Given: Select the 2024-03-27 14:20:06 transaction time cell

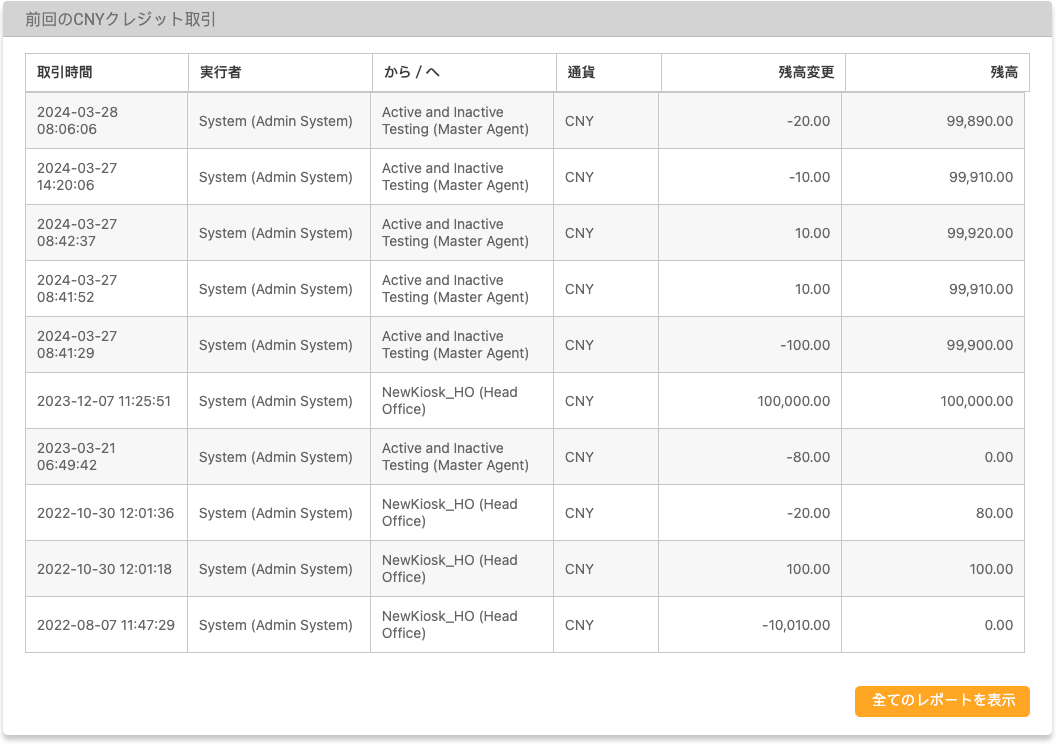Looking at the screenshot, I should pos(77,177).
